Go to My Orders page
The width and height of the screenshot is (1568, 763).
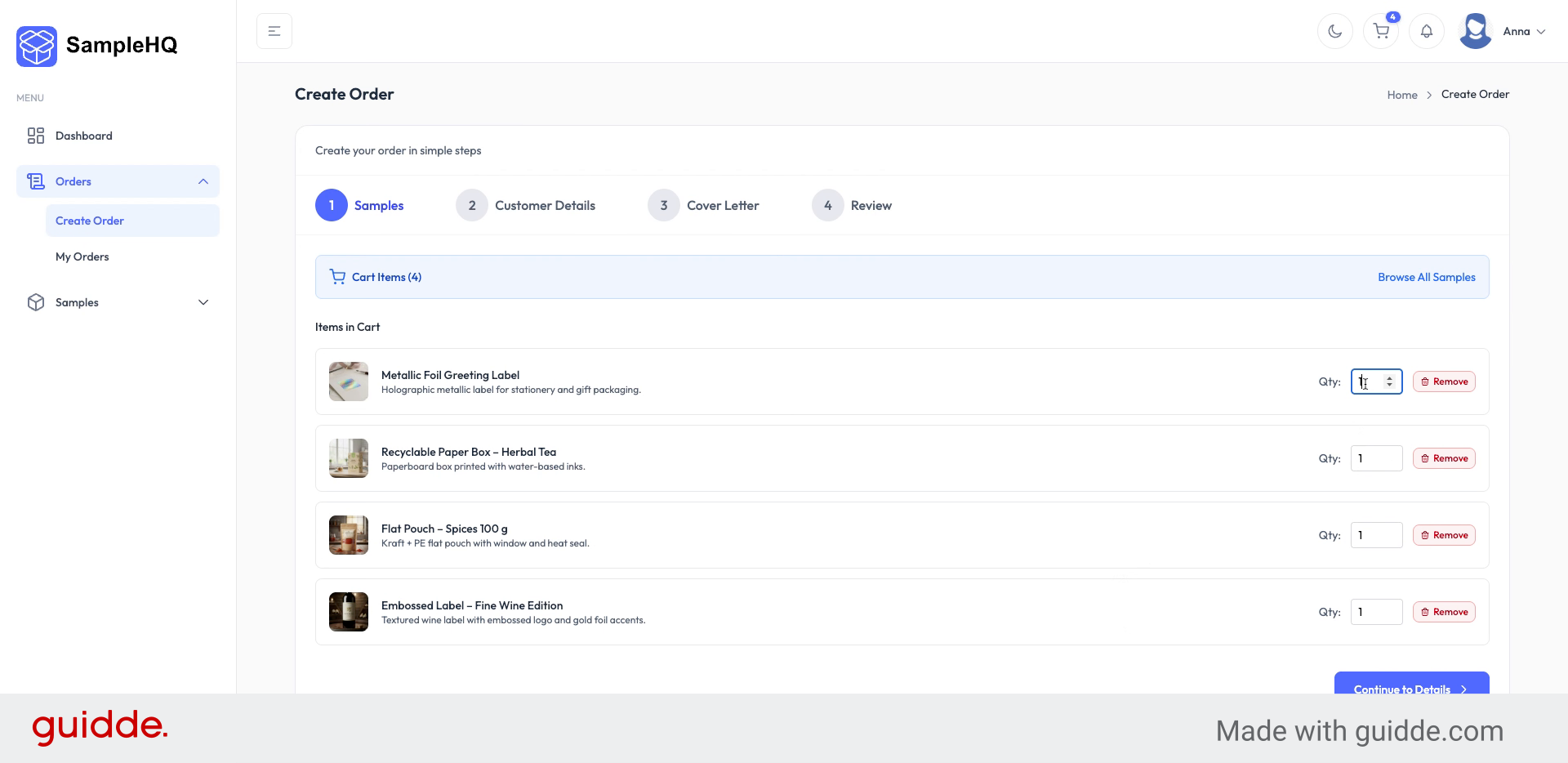click(82, 257)
